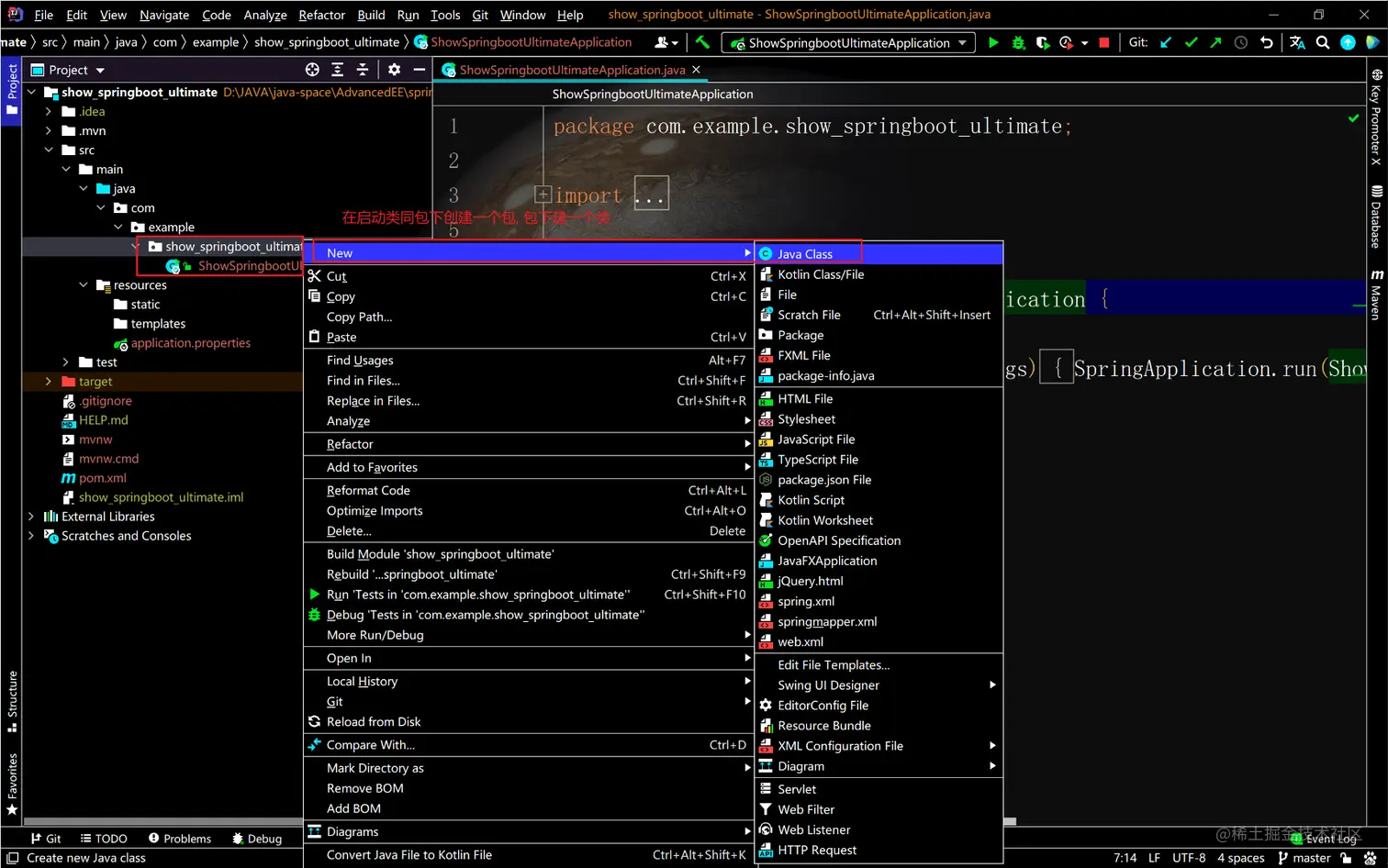Push commits with Git arrow icon
The image size is (1388, 868).
tap(1216, 42)
